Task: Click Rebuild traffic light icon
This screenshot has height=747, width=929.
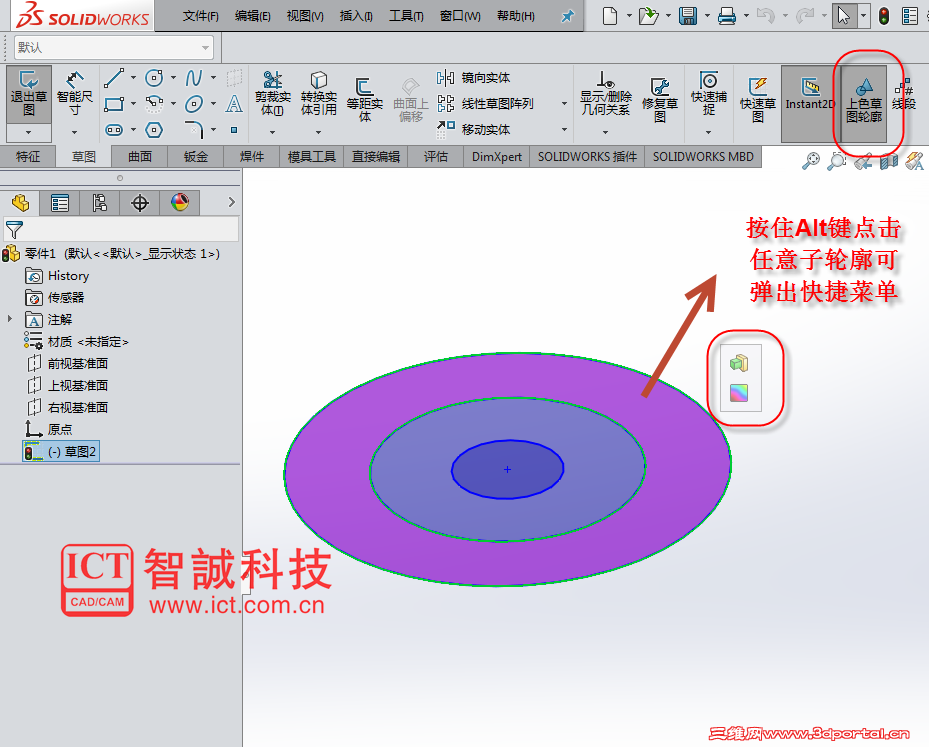Action: (883, 16)
